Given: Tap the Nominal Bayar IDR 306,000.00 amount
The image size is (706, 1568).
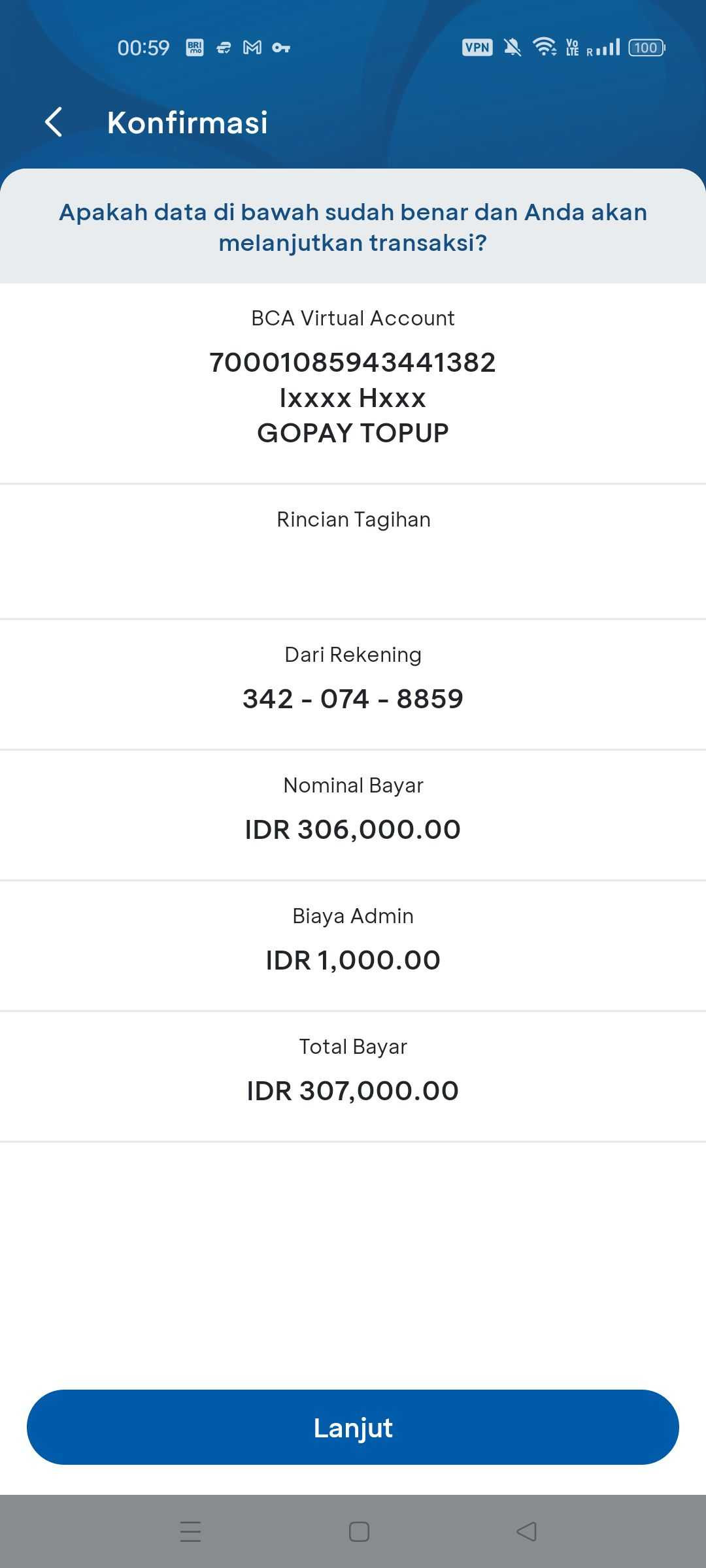Looking at the screenshot, I should point(353,830).
